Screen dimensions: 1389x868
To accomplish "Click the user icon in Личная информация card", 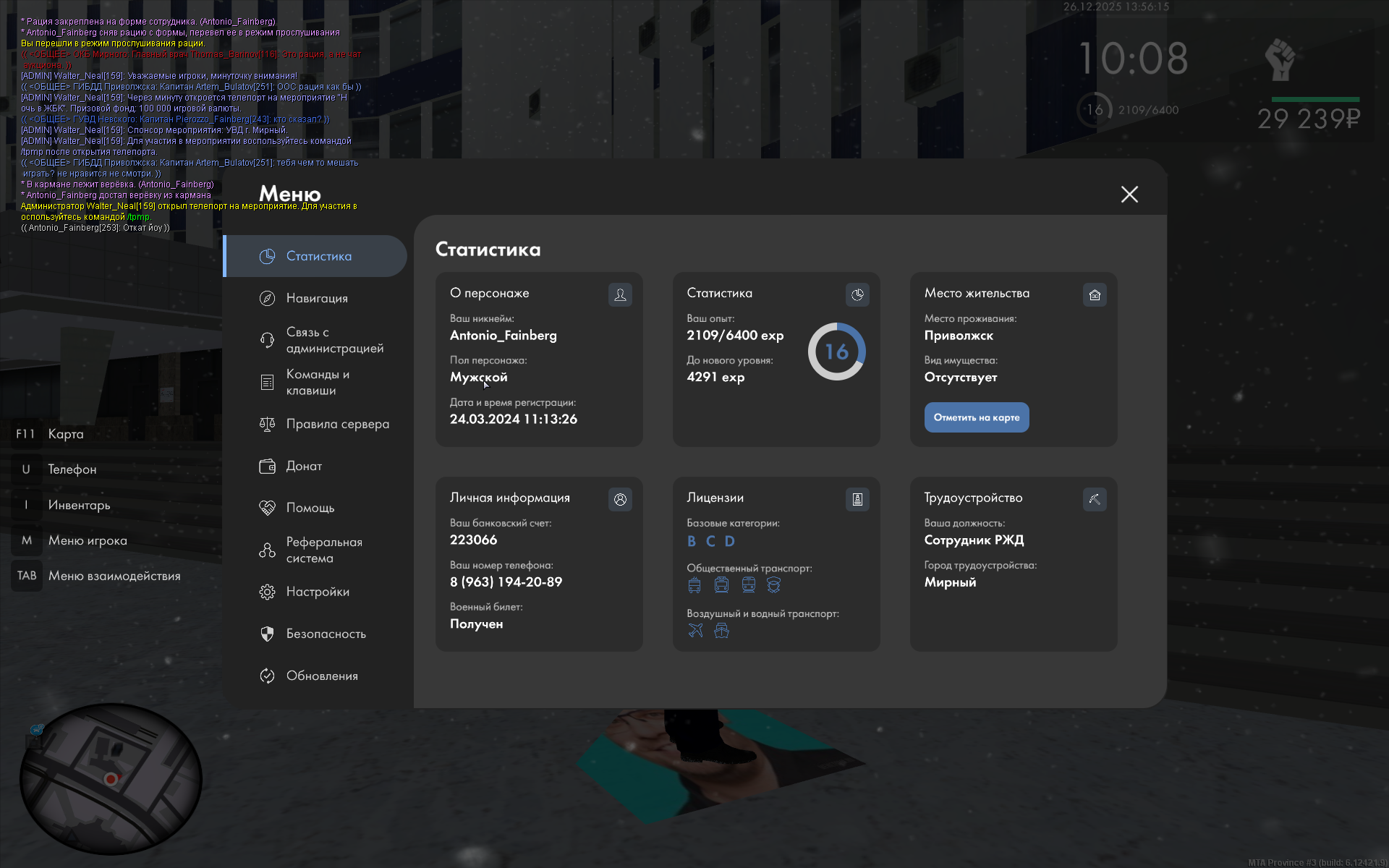I will [620, 499].
